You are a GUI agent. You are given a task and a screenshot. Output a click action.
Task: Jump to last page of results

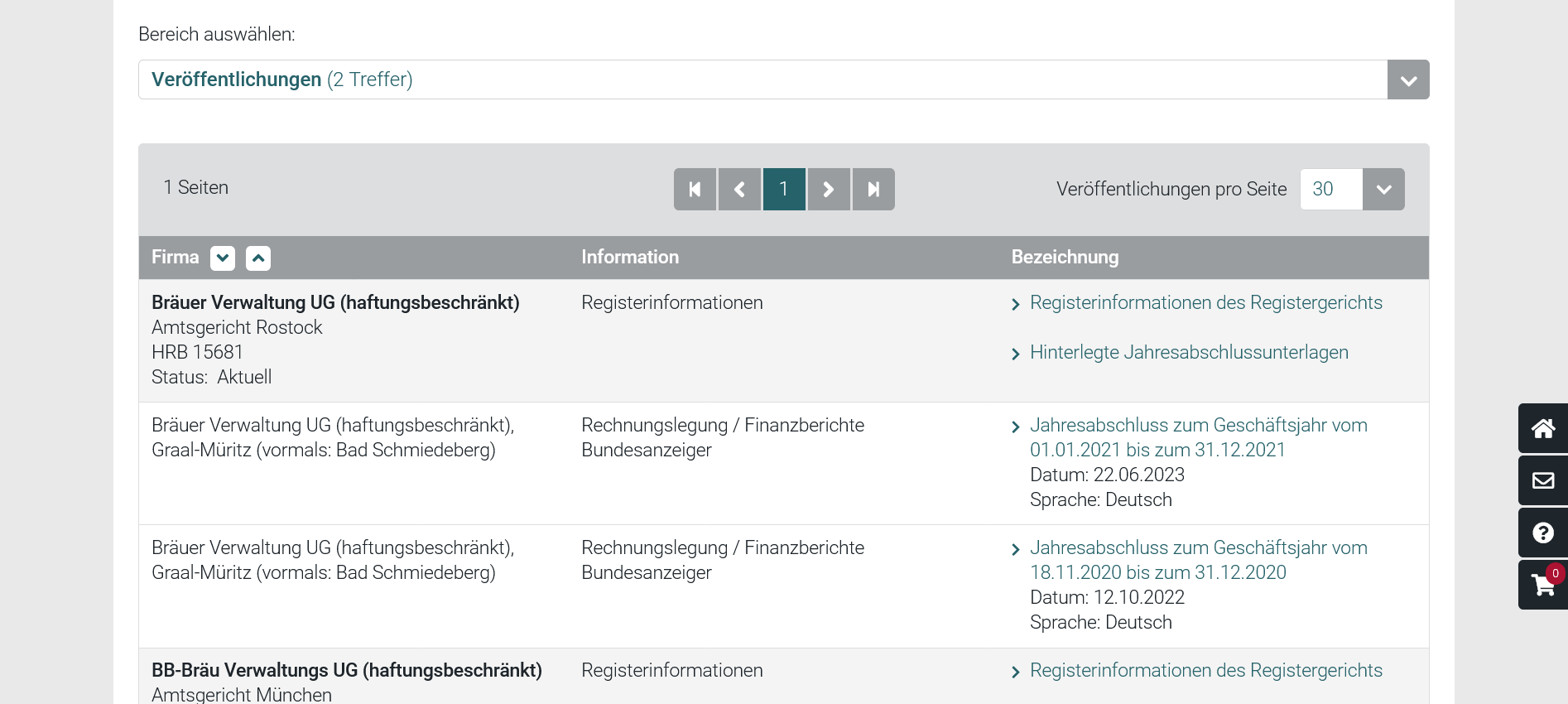[873, 190]
